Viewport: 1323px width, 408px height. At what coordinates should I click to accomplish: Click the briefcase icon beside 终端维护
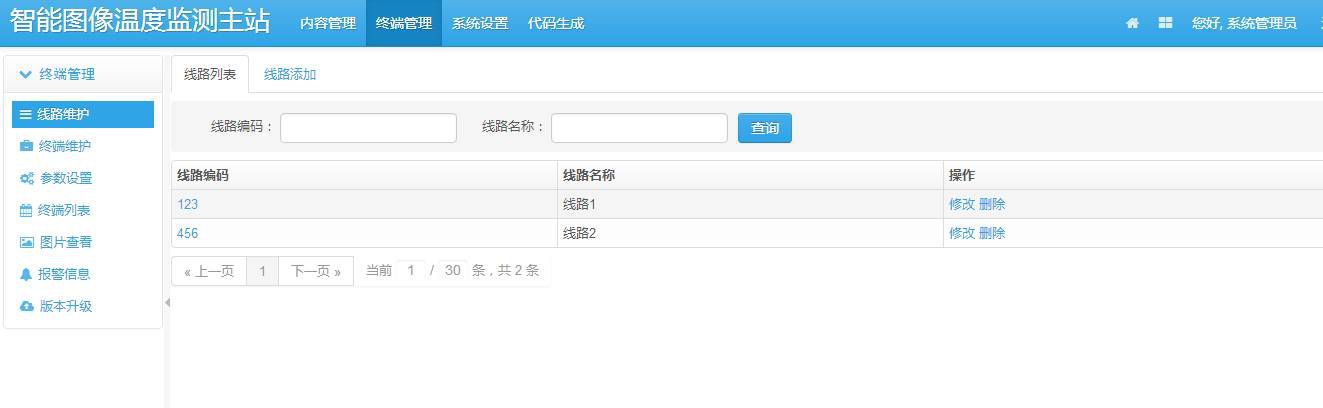pos(26,146)
